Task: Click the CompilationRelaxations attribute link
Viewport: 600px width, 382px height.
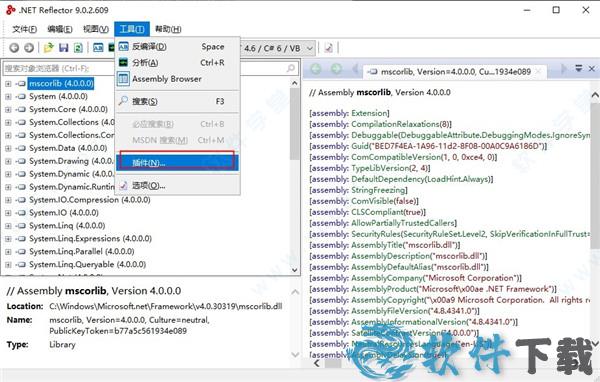Action: coord(395,124)
